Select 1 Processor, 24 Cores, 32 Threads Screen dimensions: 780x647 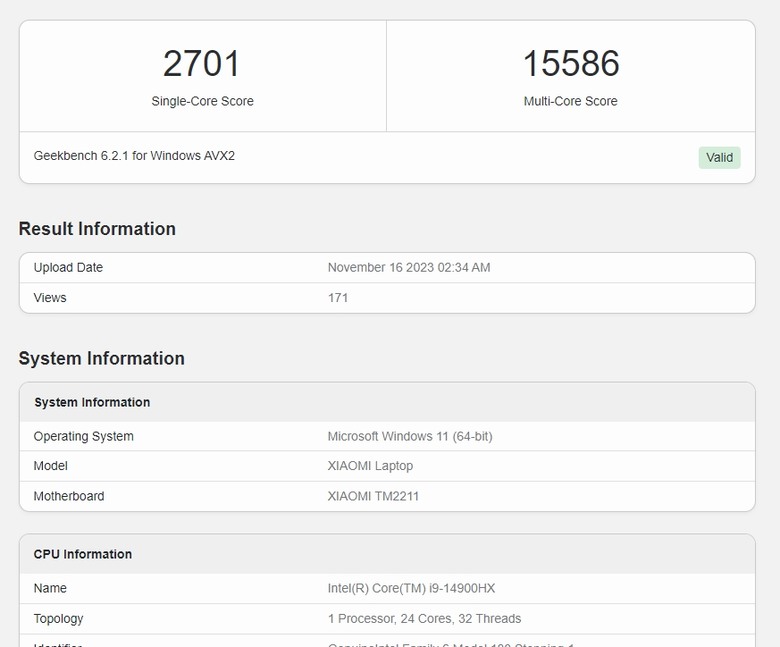click(424, 619)
